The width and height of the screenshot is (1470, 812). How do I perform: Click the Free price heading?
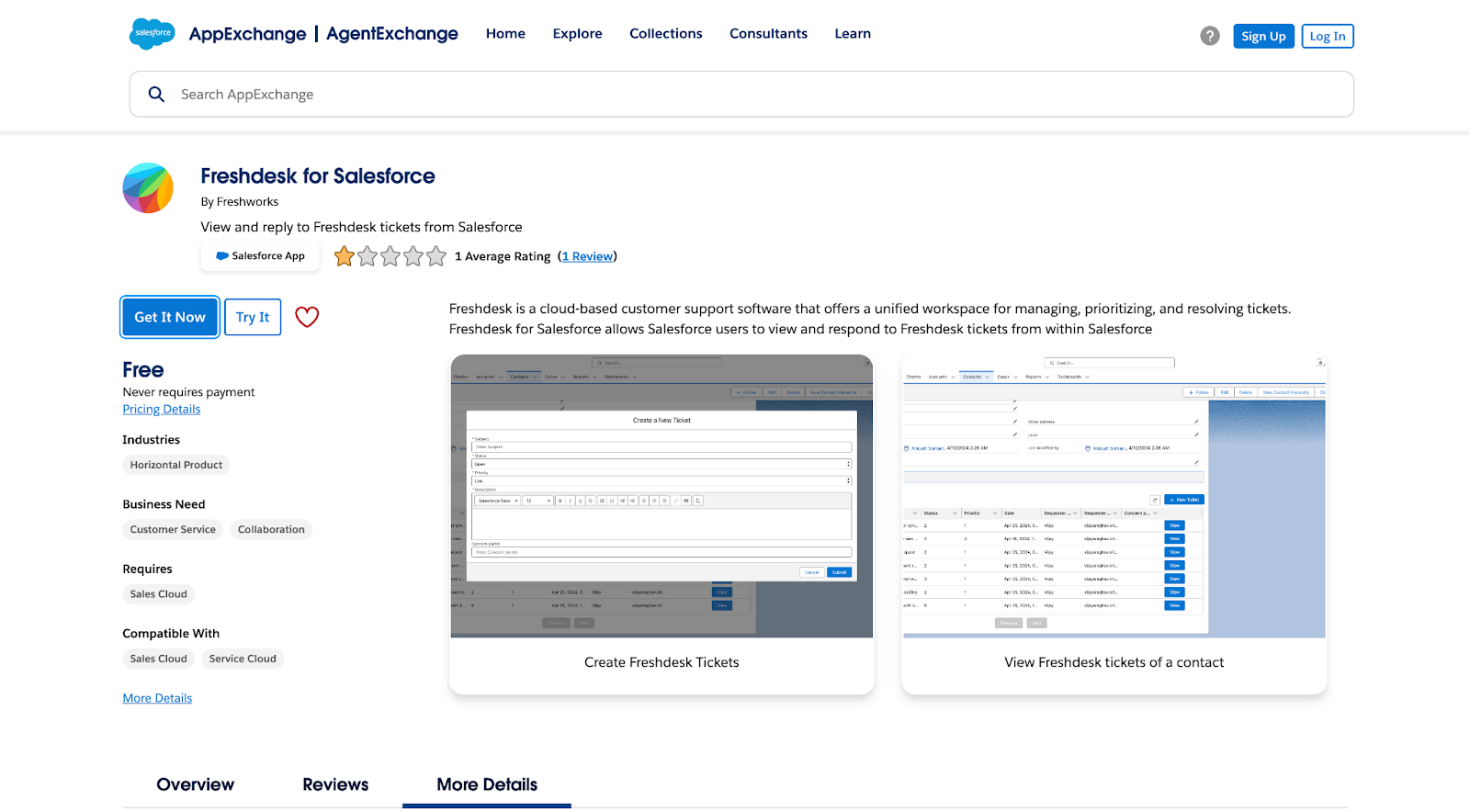pos(143,370)
